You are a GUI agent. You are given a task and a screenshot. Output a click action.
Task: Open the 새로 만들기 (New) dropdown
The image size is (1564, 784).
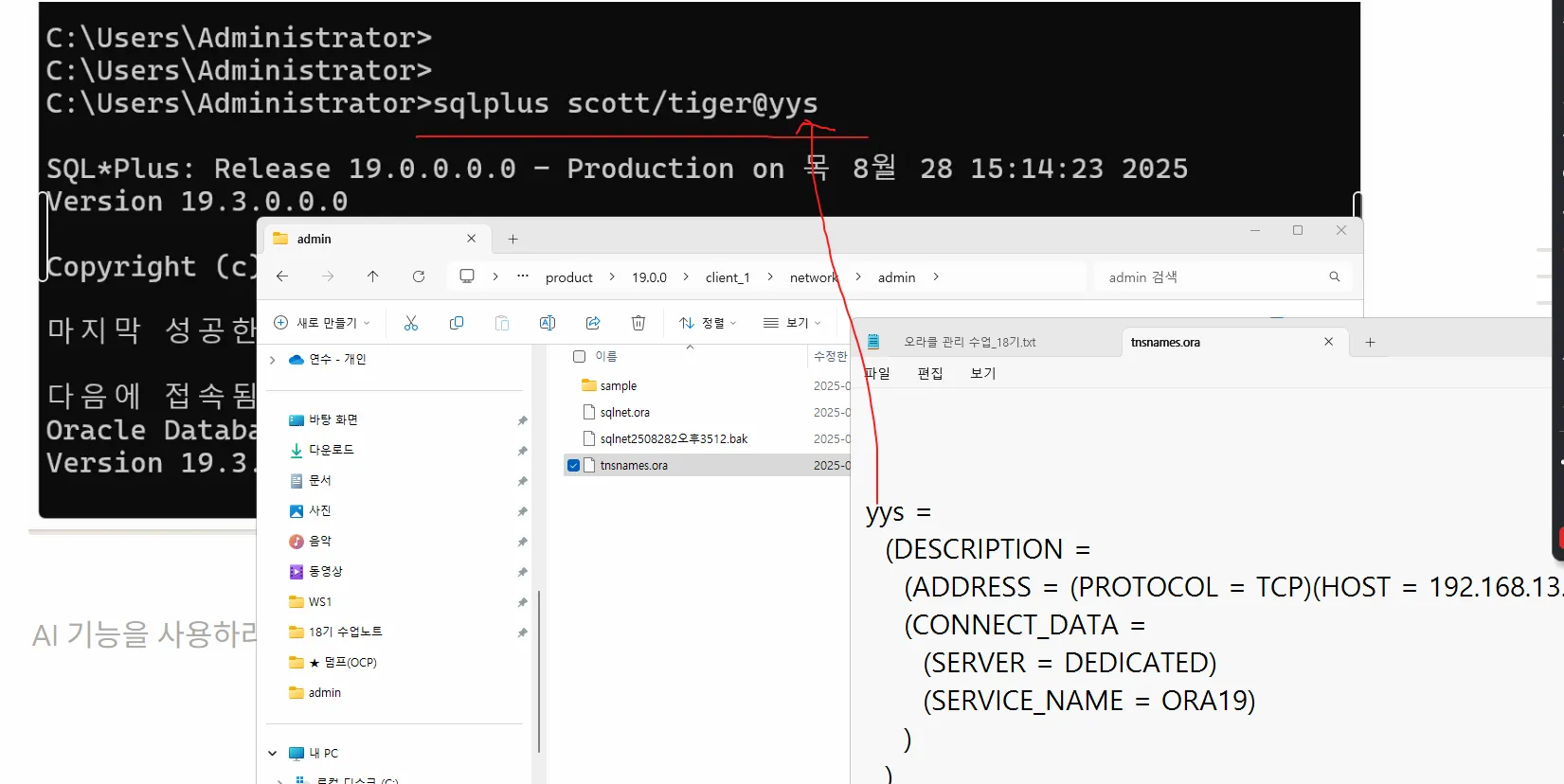[x=321, y=323]
